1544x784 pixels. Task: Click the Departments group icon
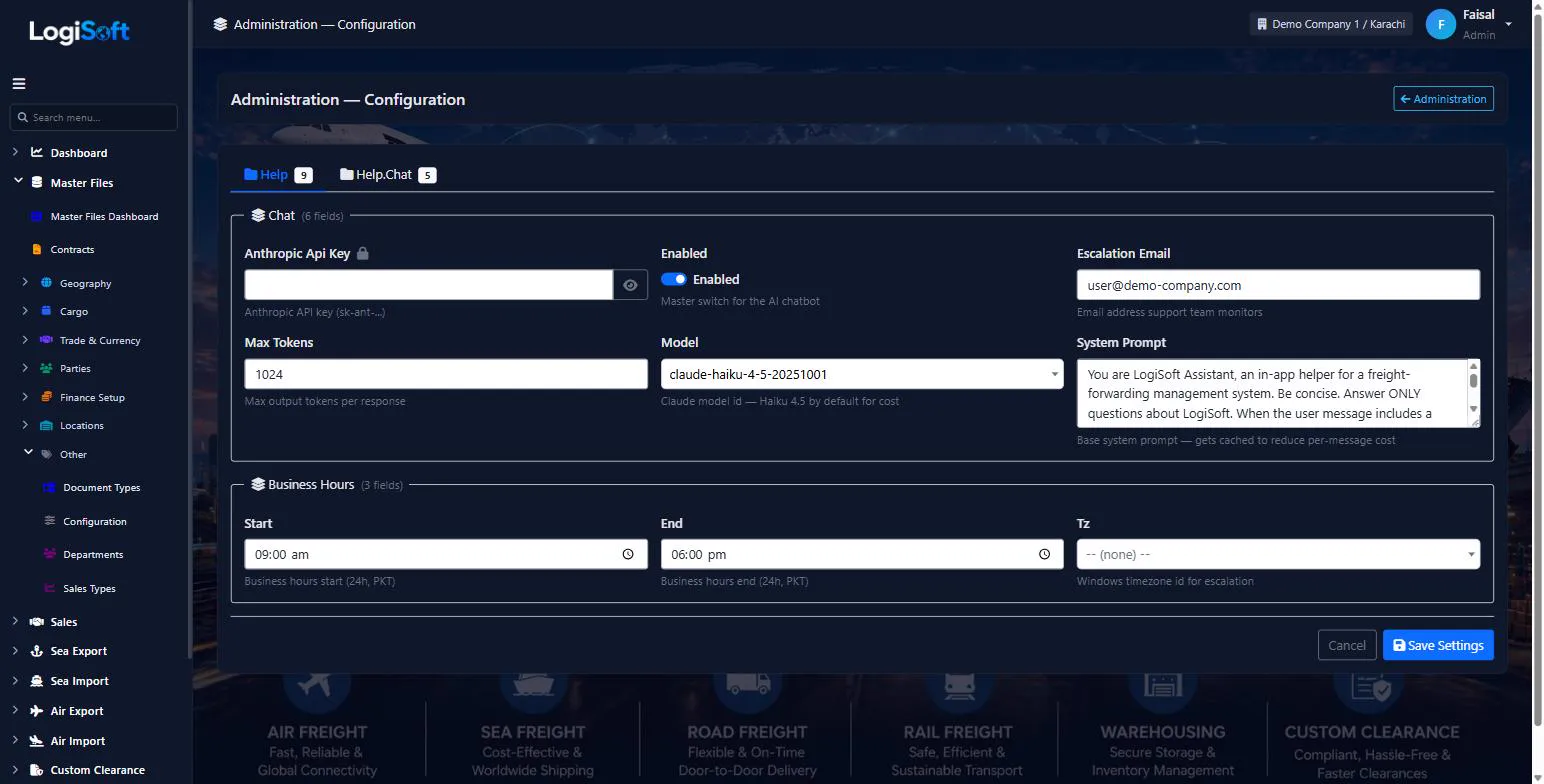coord(50,554)
